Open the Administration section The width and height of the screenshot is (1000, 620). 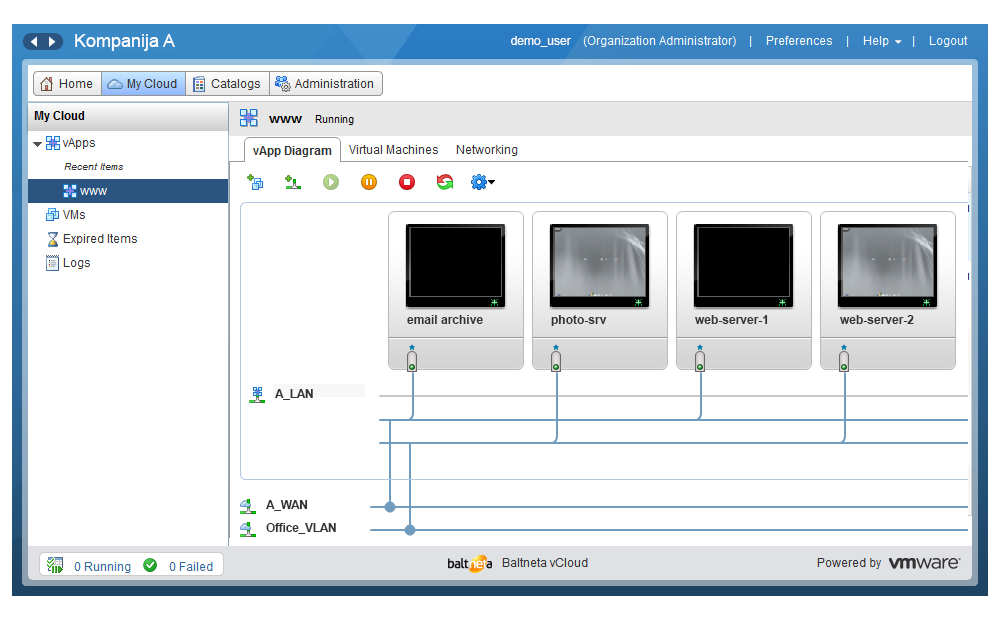[x=325, y=84]
